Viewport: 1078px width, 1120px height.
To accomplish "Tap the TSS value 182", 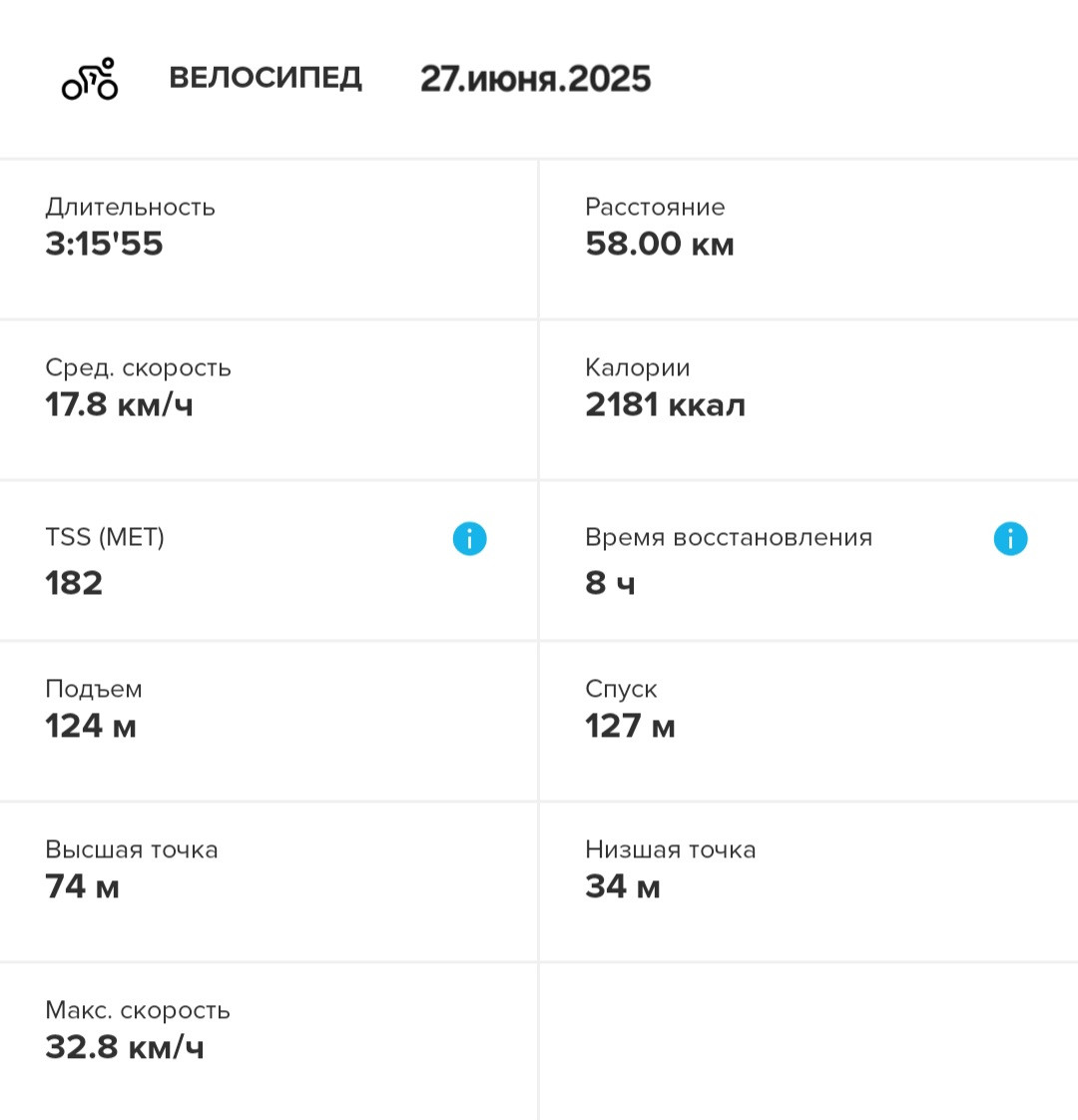I will coord(74,583).
